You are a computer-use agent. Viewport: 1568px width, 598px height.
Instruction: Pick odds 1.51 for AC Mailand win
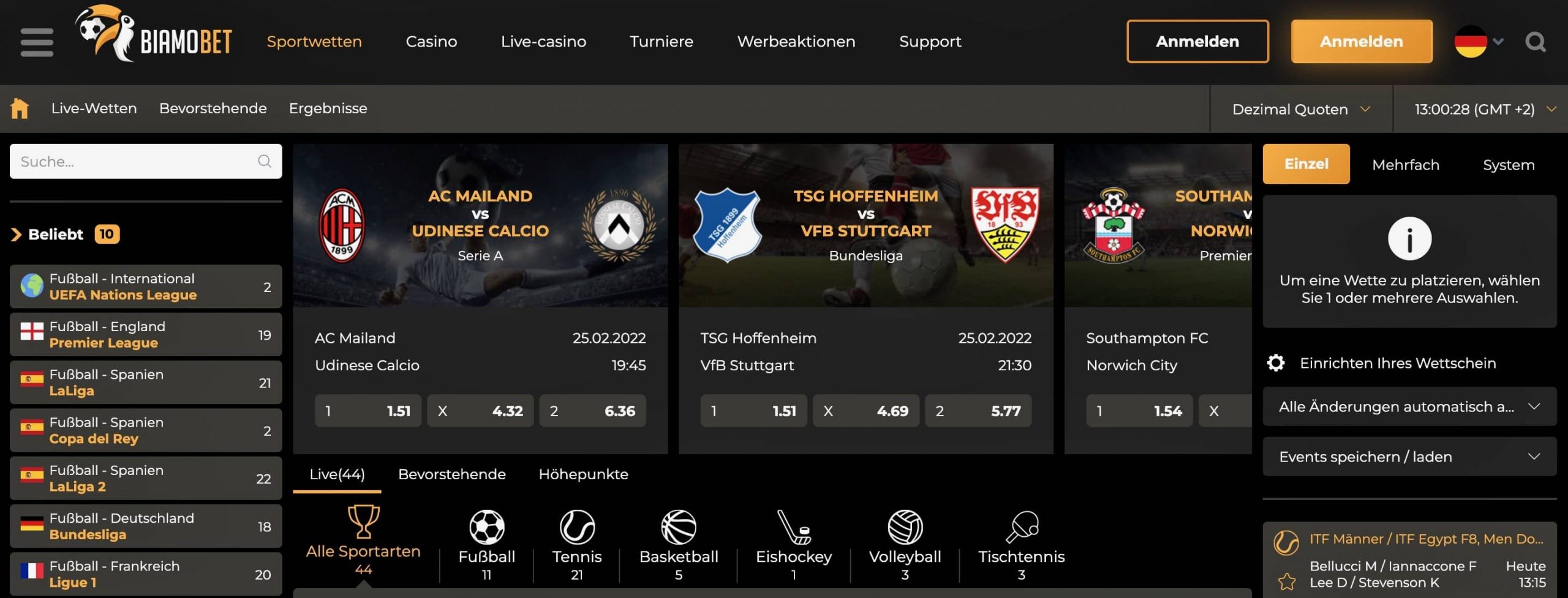(x=367, y=411)
